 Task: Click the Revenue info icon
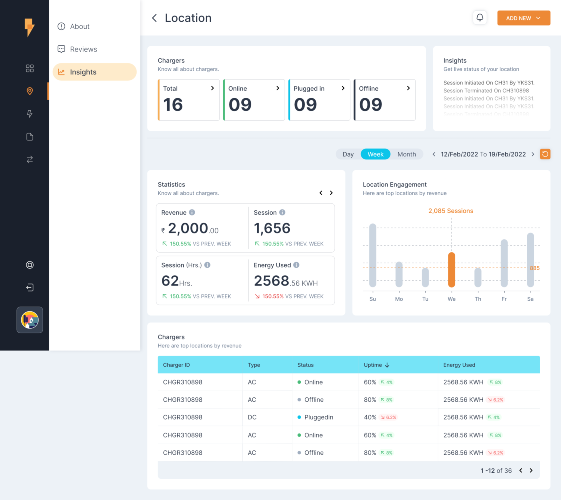(x=192, y=212)
